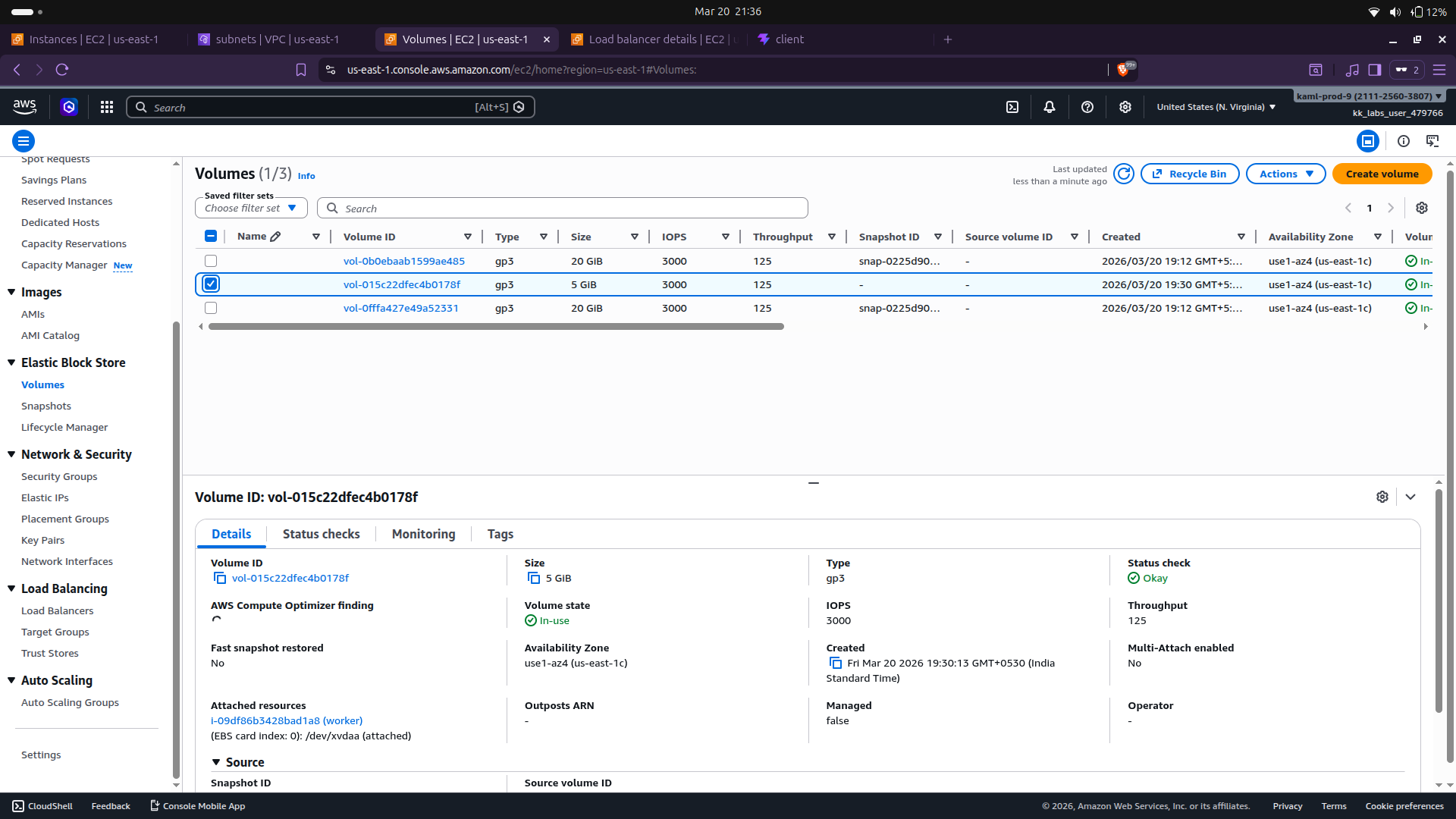This screenshot has width=1456, height=819.
Task: Click the split panel resize handle
Action: [814, 482]
